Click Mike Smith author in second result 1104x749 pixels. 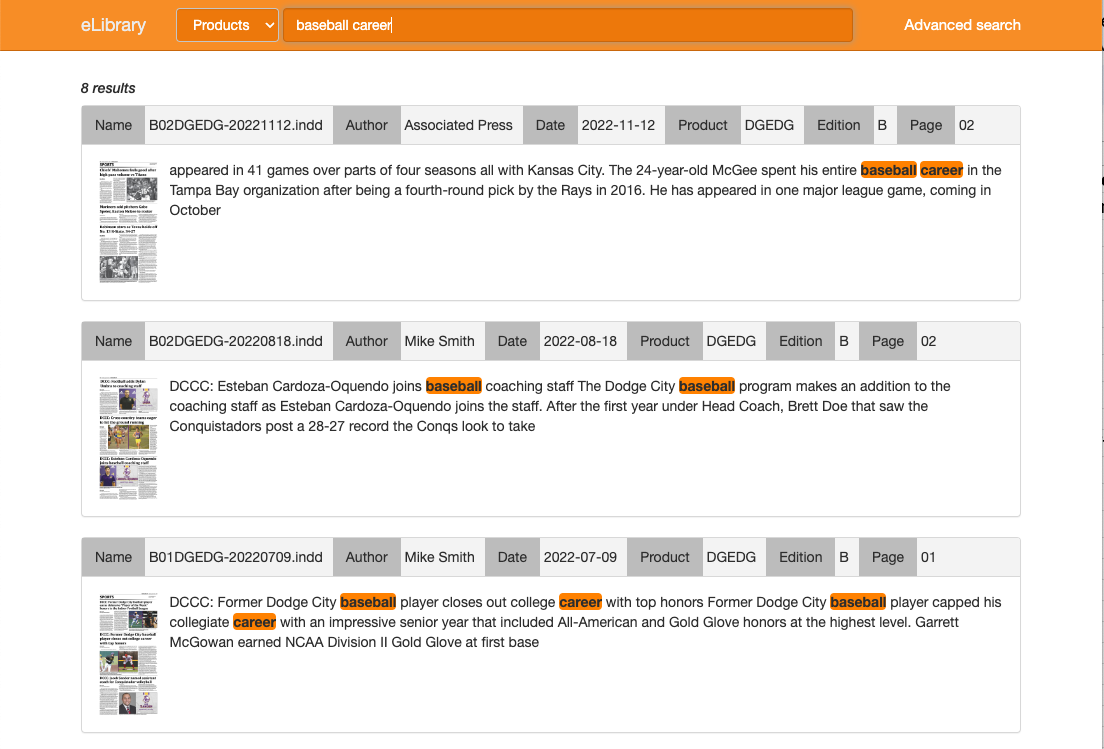[439, 341]
